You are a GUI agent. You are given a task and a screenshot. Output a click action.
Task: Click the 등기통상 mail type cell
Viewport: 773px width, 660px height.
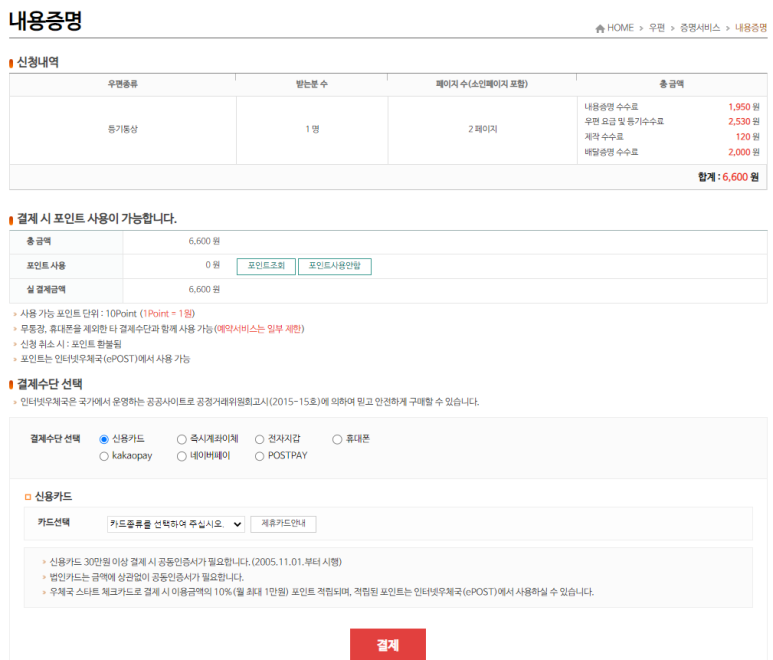coord(123,129)
